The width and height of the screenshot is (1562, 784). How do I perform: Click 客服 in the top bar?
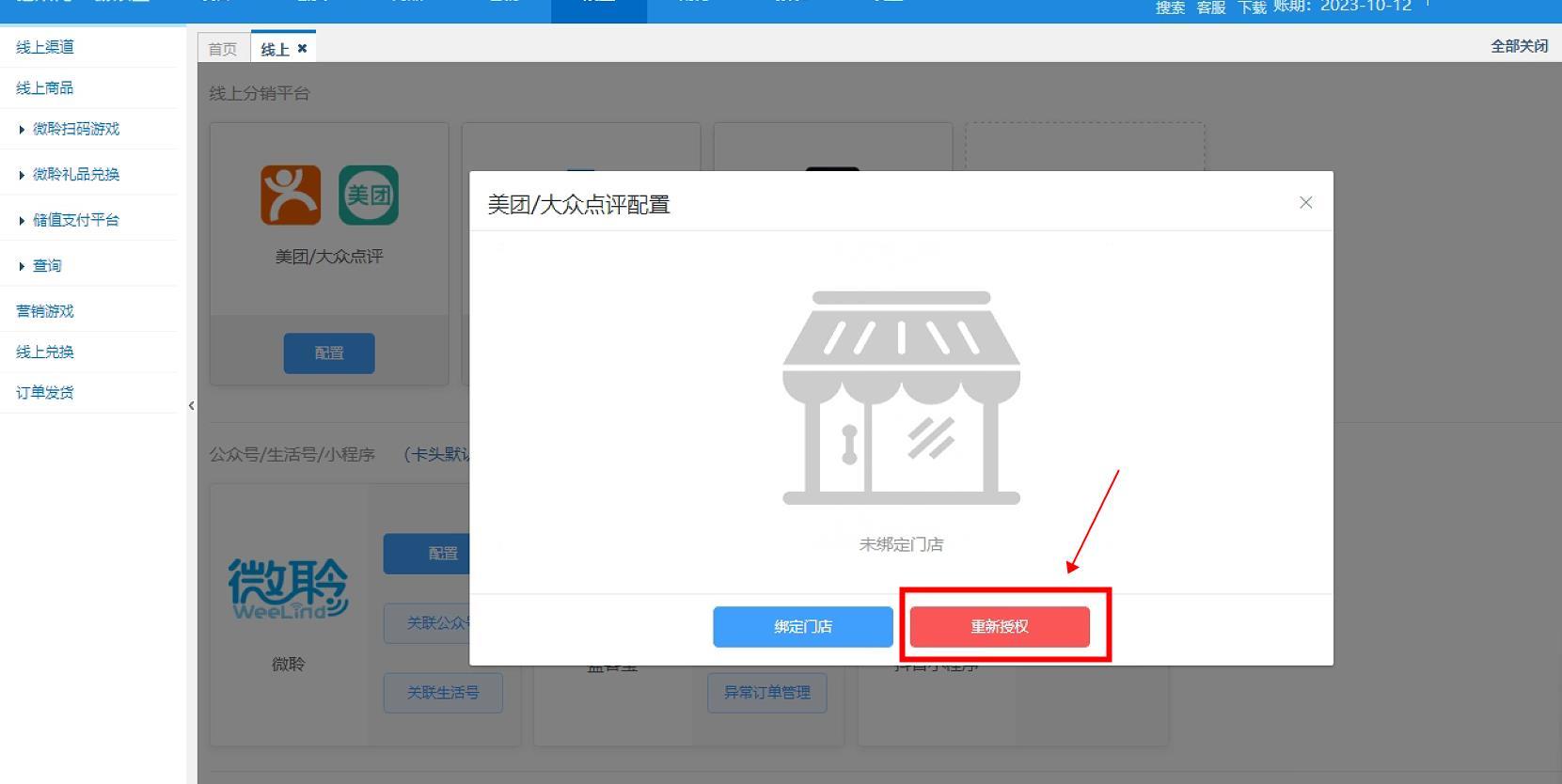(x=1211, y=8)
